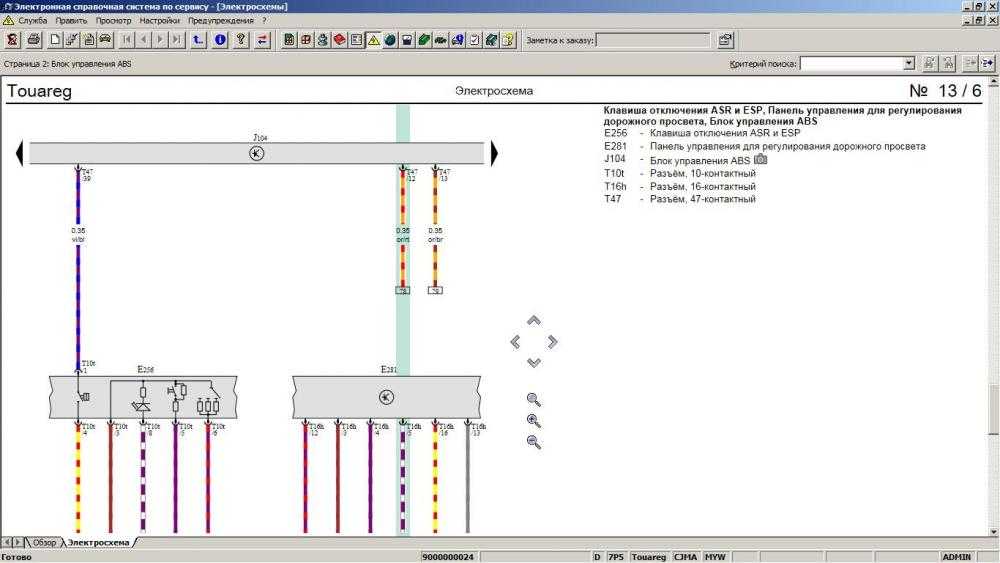Click wire reference box 78

[402, 290]
